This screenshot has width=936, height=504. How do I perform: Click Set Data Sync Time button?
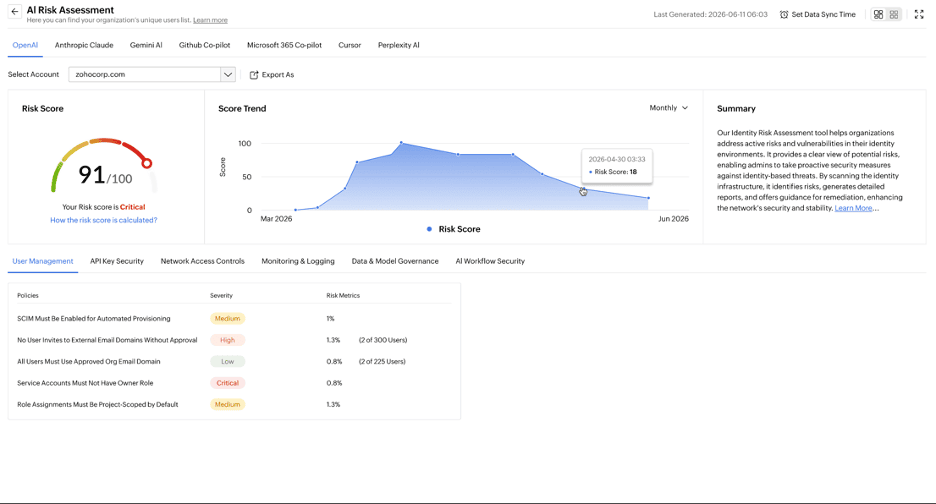(x=818, y=14)
